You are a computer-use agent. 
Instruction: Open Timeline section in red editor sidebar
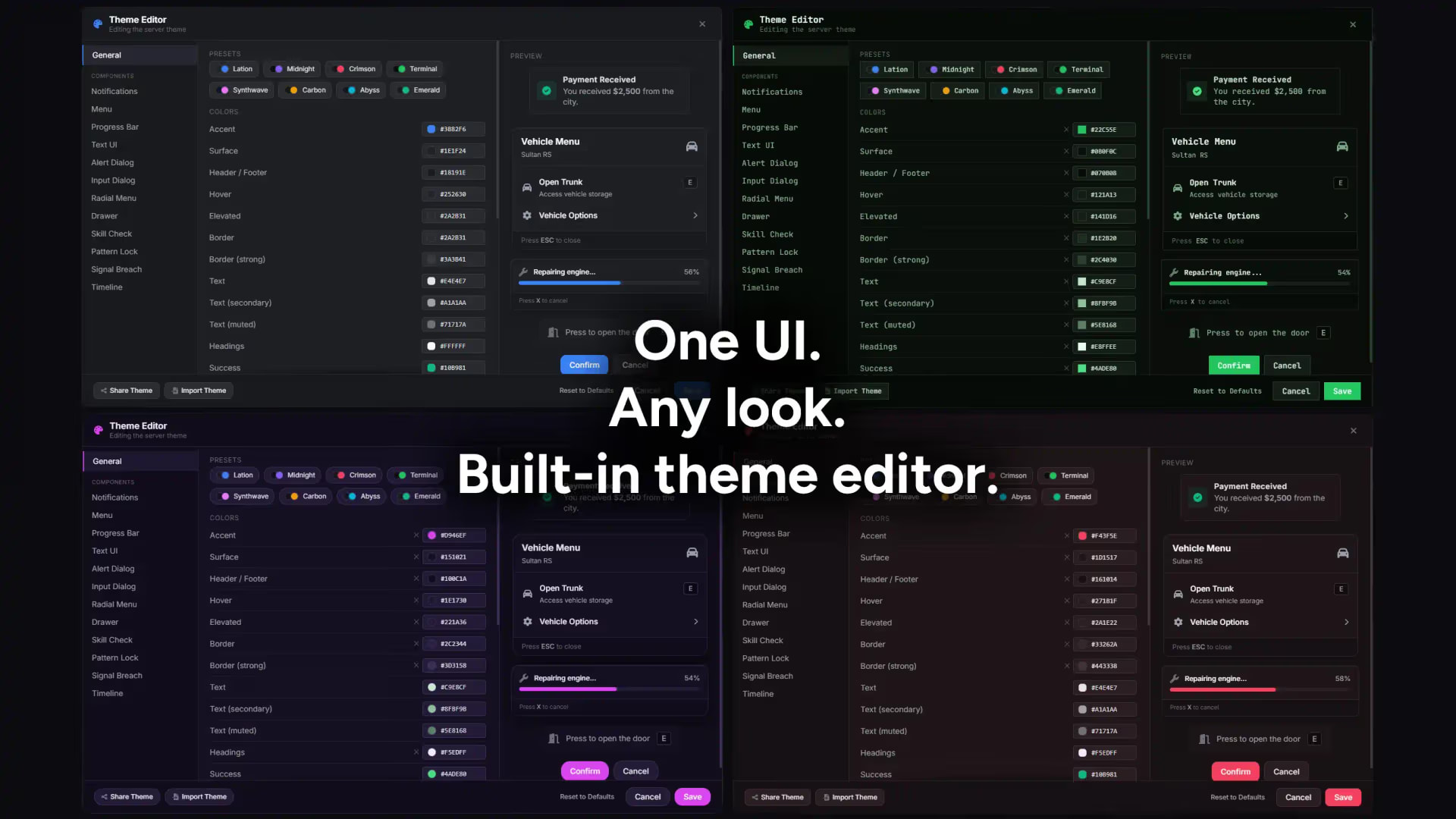(x=758, y=694)
